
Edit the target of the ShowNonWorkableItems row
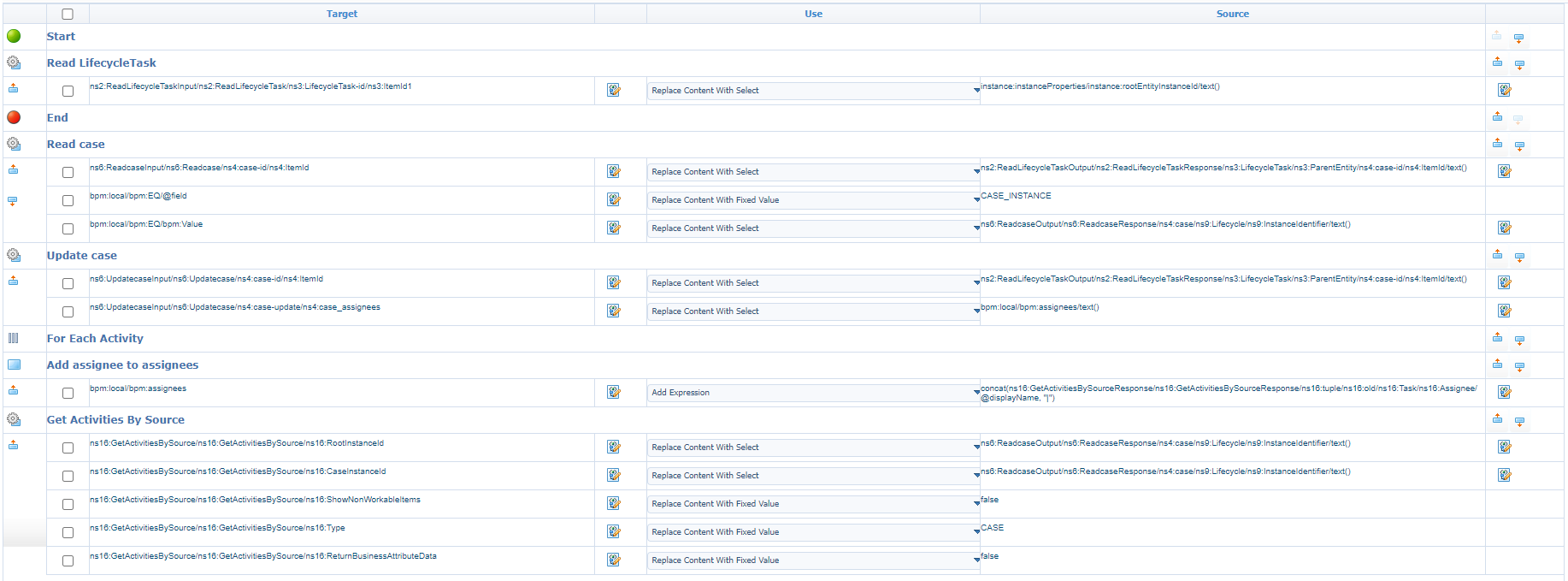(613, 503)
